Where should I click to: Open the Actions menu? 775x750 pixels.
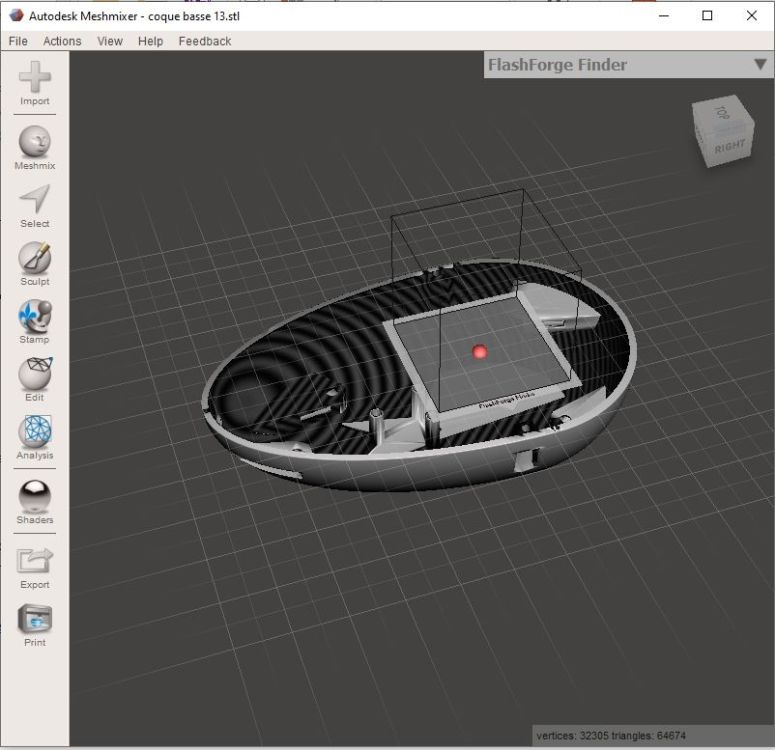(x=62, y=41)
